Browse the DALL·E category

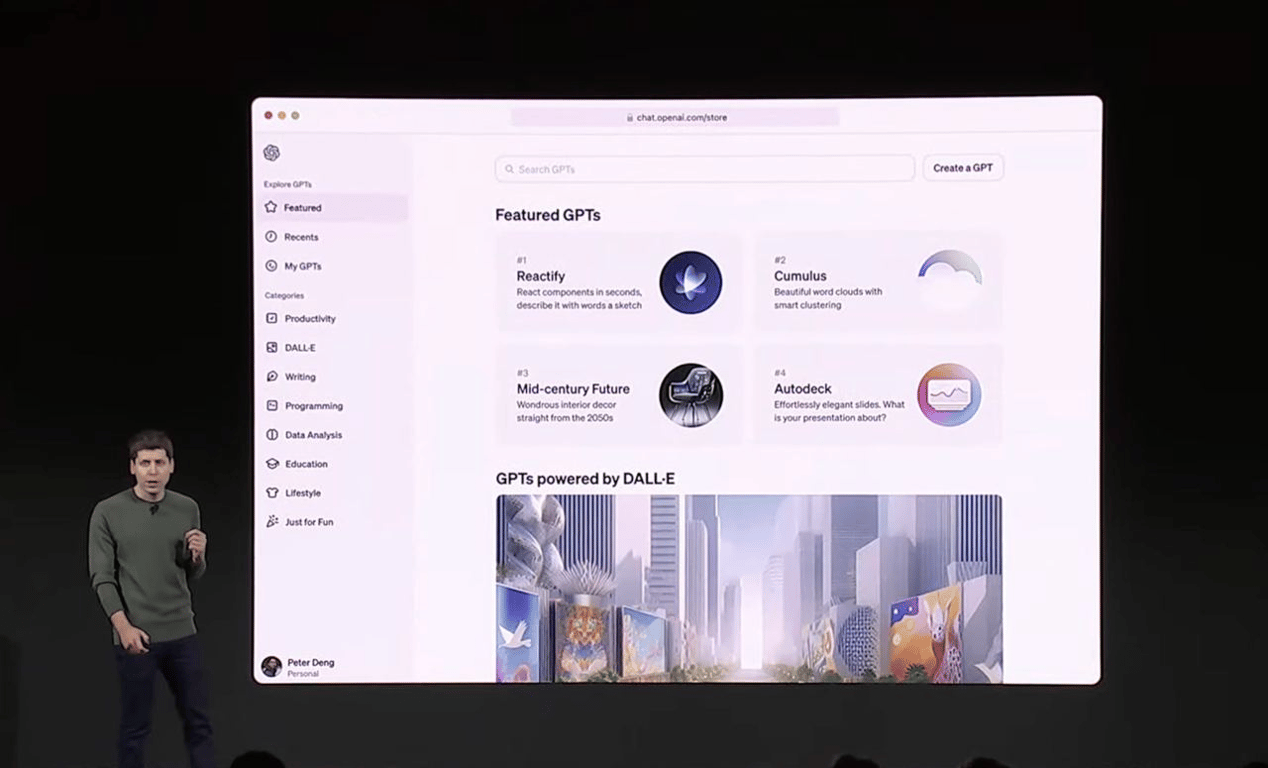pyautogui.click(x=299, y=348)
